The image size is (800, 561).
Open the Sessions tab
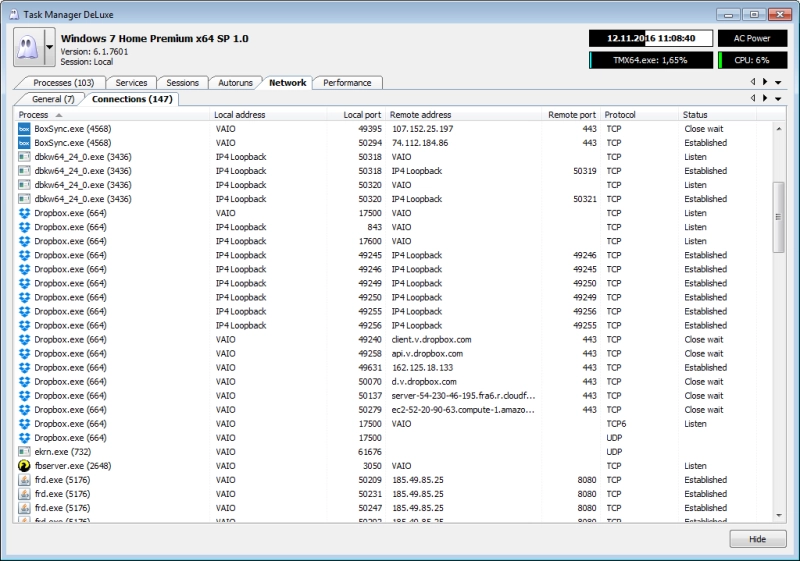pyautogui.click(x=182, y=83)
